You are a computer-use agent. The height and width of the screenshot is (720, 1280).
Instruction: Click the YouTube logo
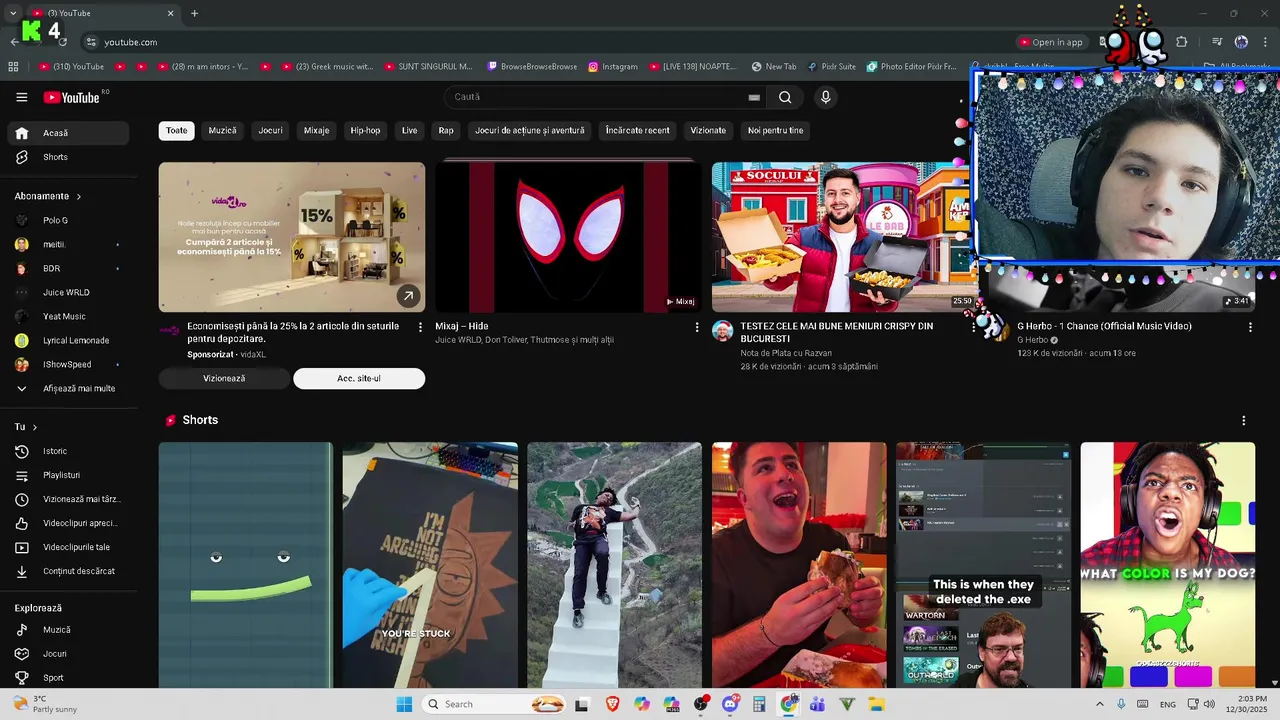coord(71,97)
